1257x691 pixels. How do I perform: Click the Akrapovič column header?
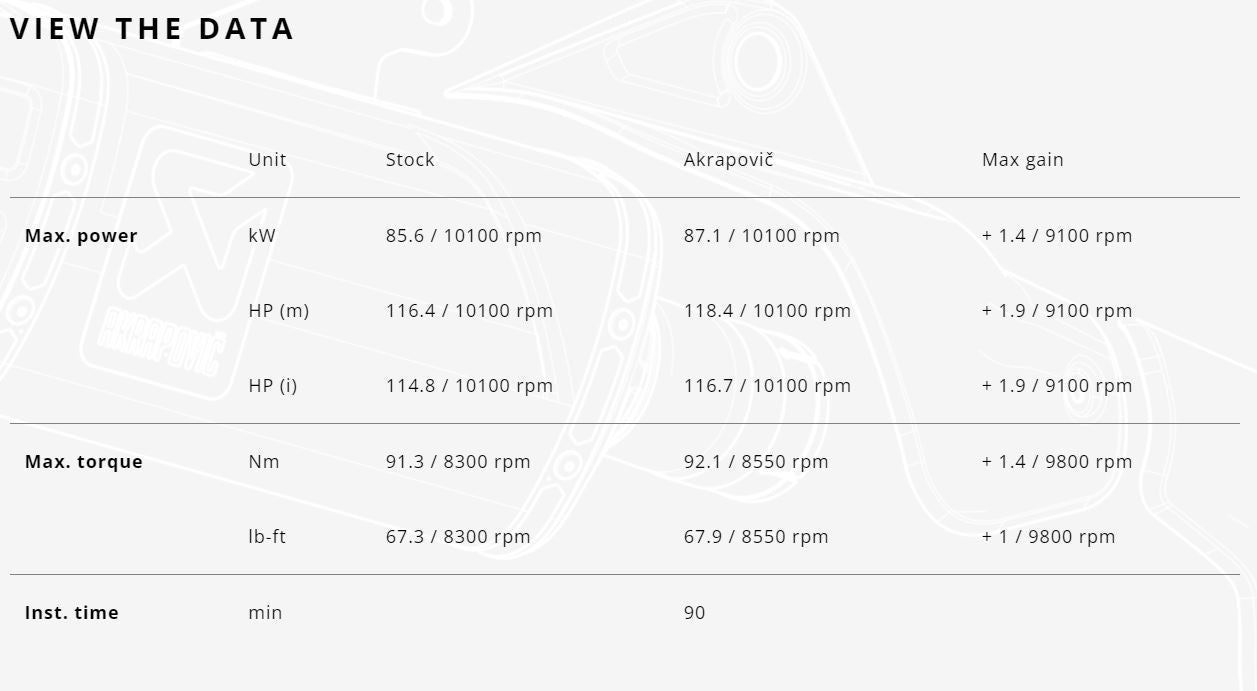pos(728,160)
